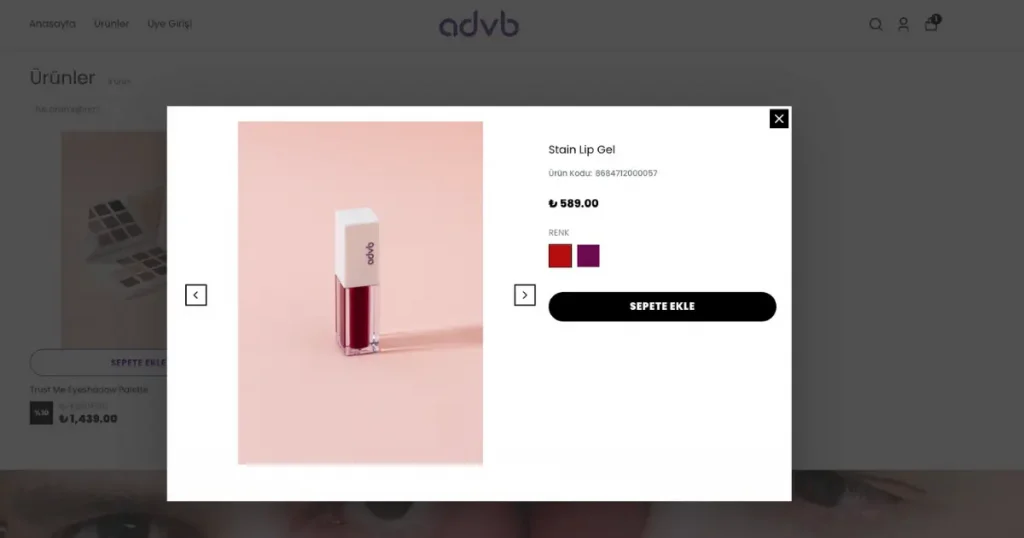The height and width of the screenshot is (538, 1024).
Task: Open the shopping bag cart icon
Action: pyautogui.click(x=931, y=25)
